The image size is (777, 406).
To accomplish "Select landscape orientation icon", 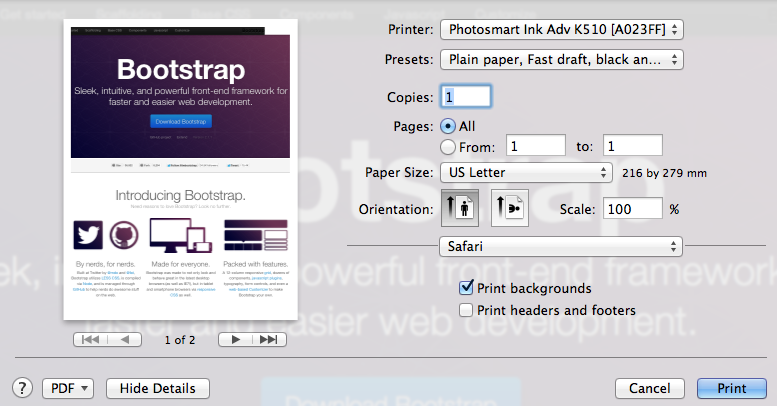I will click(x=509, y=208).
